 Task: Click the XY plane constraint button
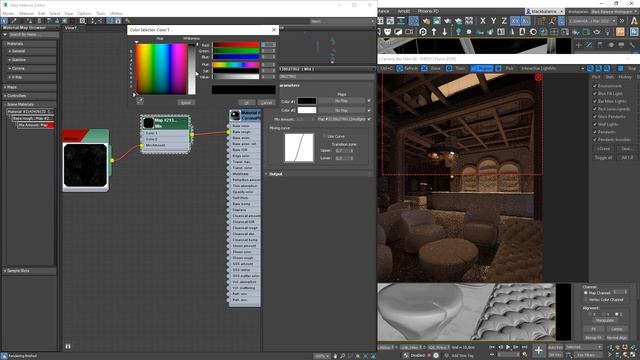[515, 20]
